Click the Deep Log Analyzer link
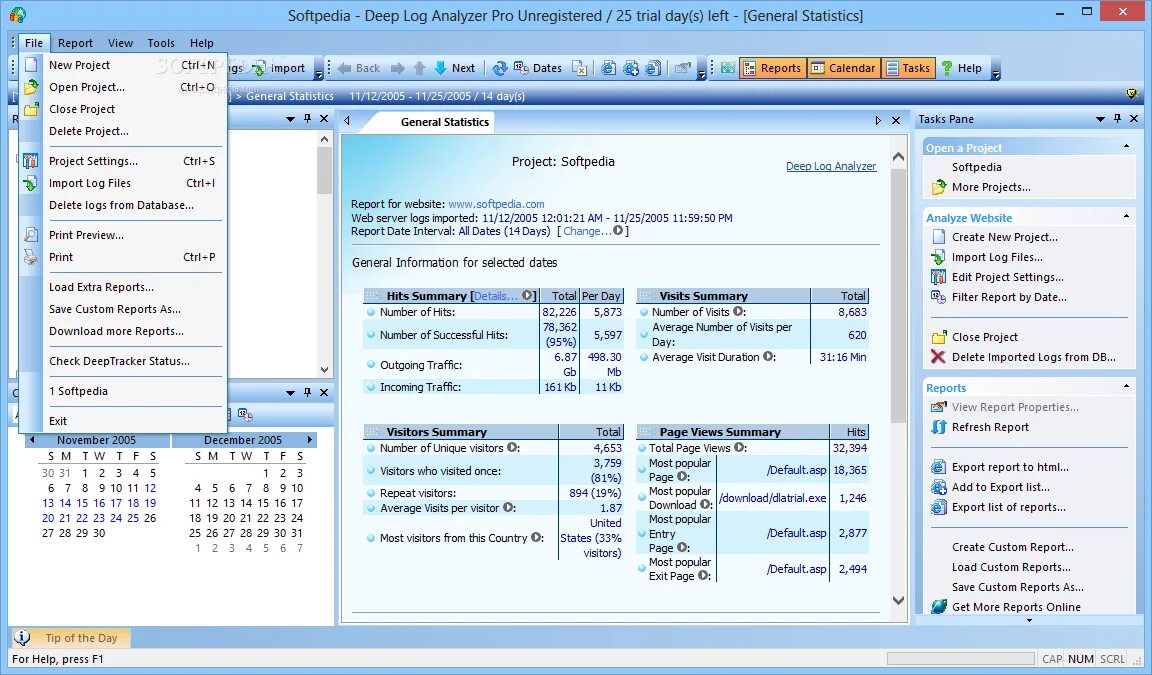1152x675 pixels. coord(831,167)
